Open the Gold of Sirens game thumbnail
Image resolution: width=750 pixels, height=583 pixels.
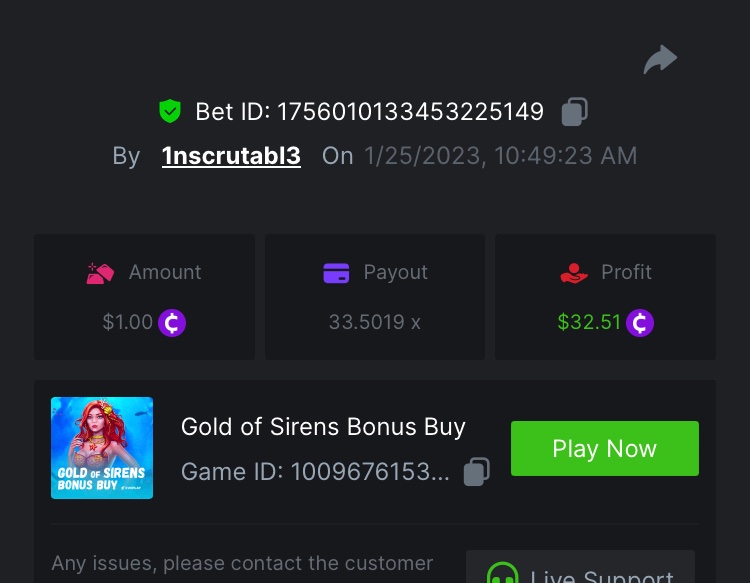point(102,448)
